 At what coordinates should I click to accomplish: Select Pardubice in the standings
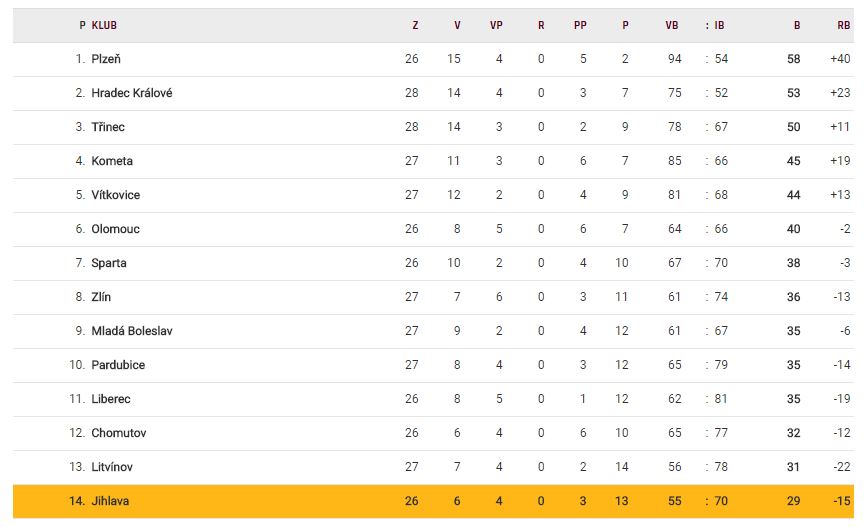point(118,365)
